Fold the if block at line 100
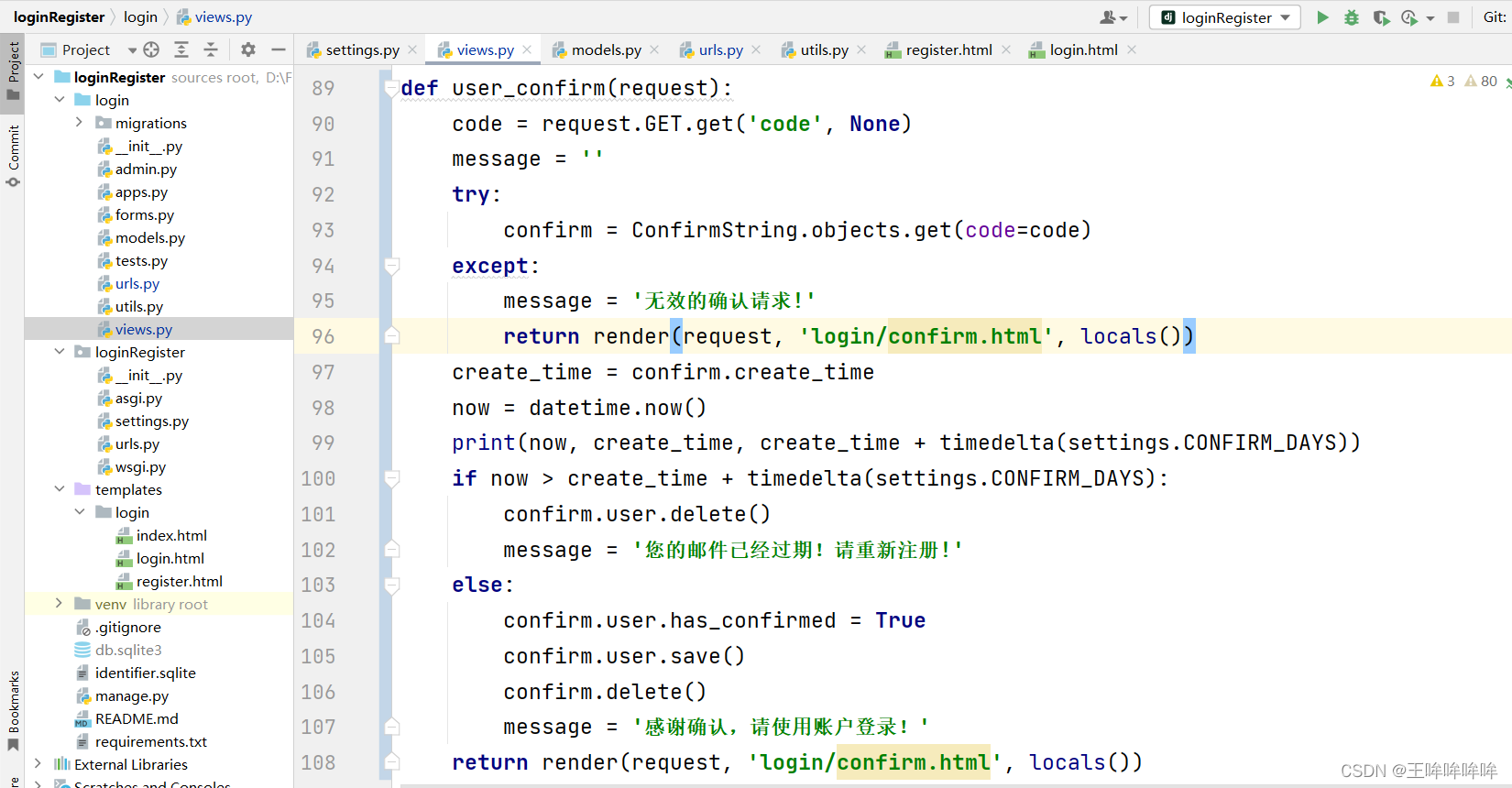The height and width of the screenshot is (788, 1512). pyautogui.click(x=391, y=479)
